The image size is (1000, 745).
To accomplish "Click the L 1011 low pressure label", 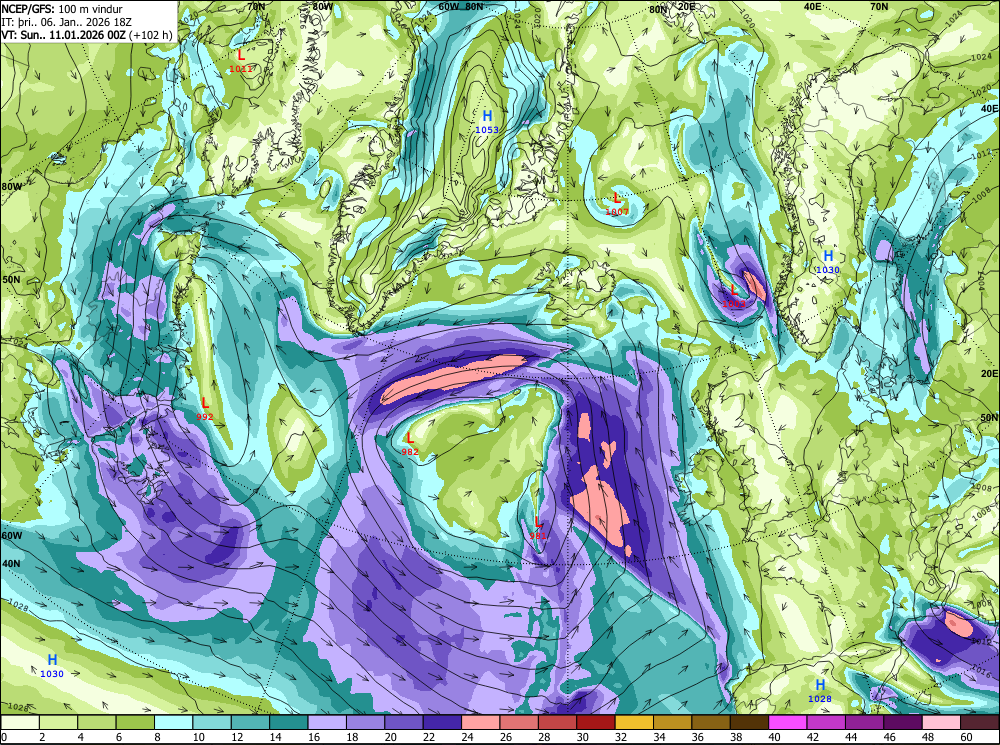I will (x=241, y=61).
